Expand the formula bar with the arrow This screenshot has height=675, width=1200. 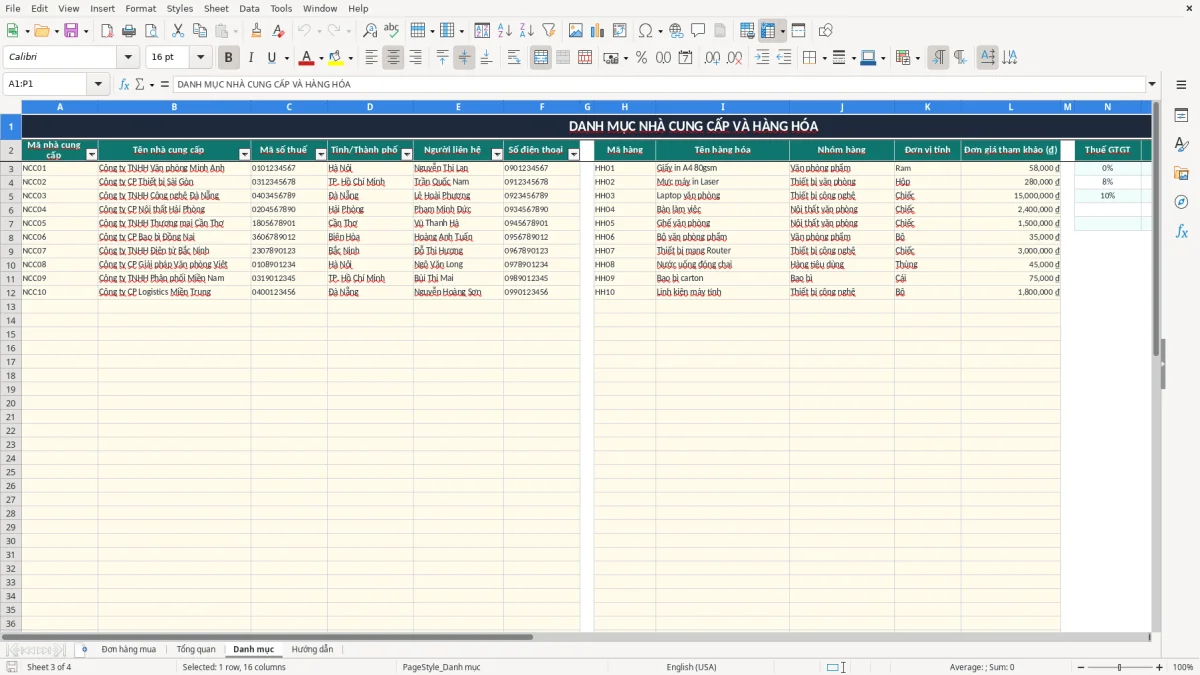coord(1152,84)
